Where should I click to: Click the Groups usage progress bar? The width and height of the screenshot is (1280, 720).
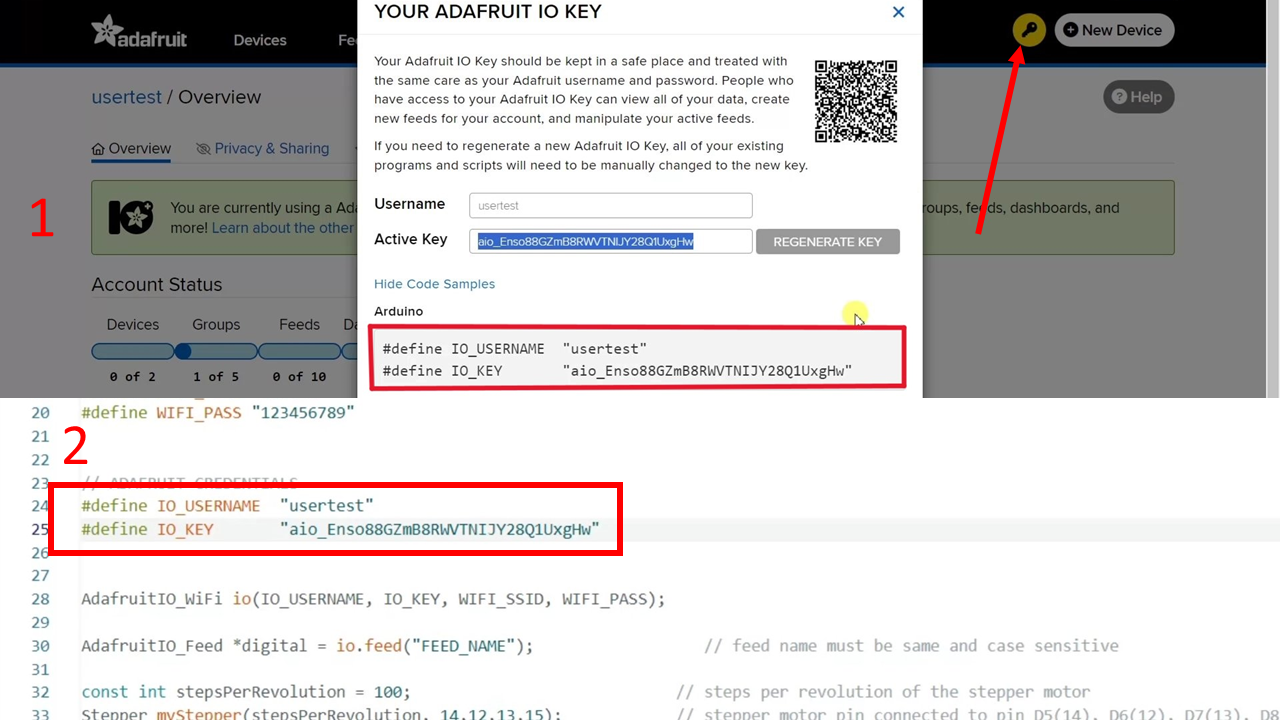216,351
